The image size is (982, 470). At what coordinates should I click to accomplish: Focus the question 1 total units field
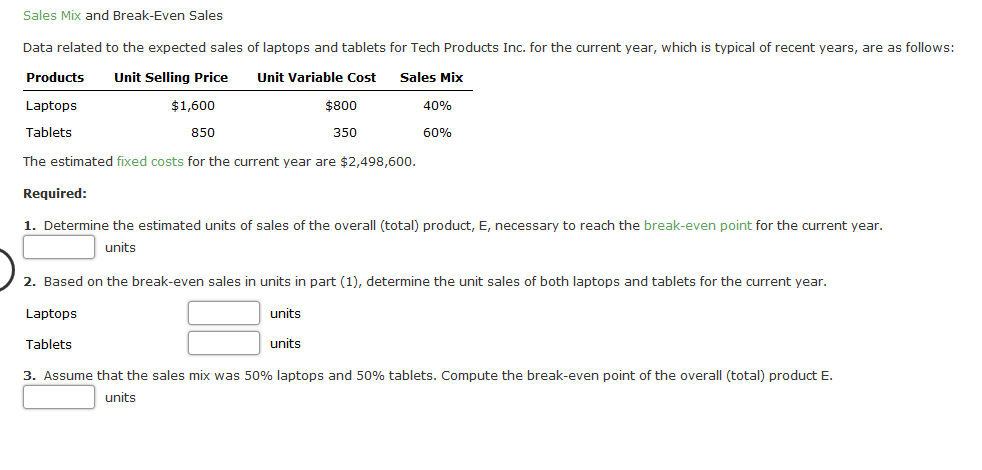coord(60,246)
